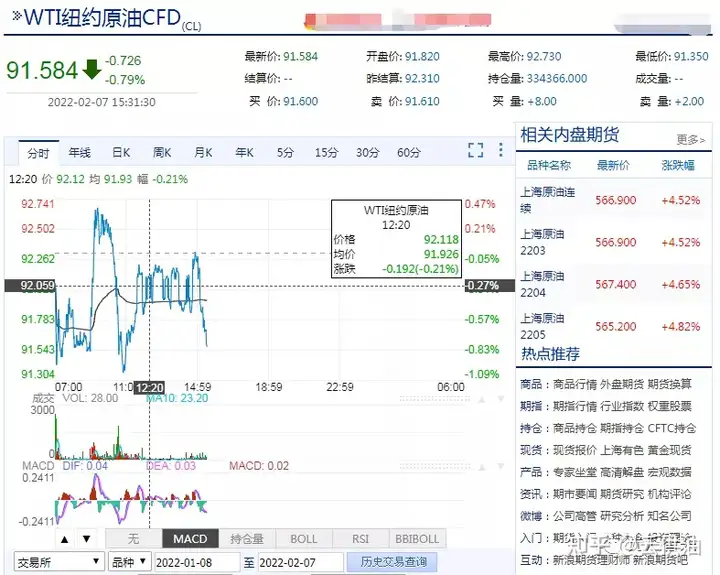
Task: Click the 期市要闻 link
Action: pyautogui.click(x=574, y=494)
